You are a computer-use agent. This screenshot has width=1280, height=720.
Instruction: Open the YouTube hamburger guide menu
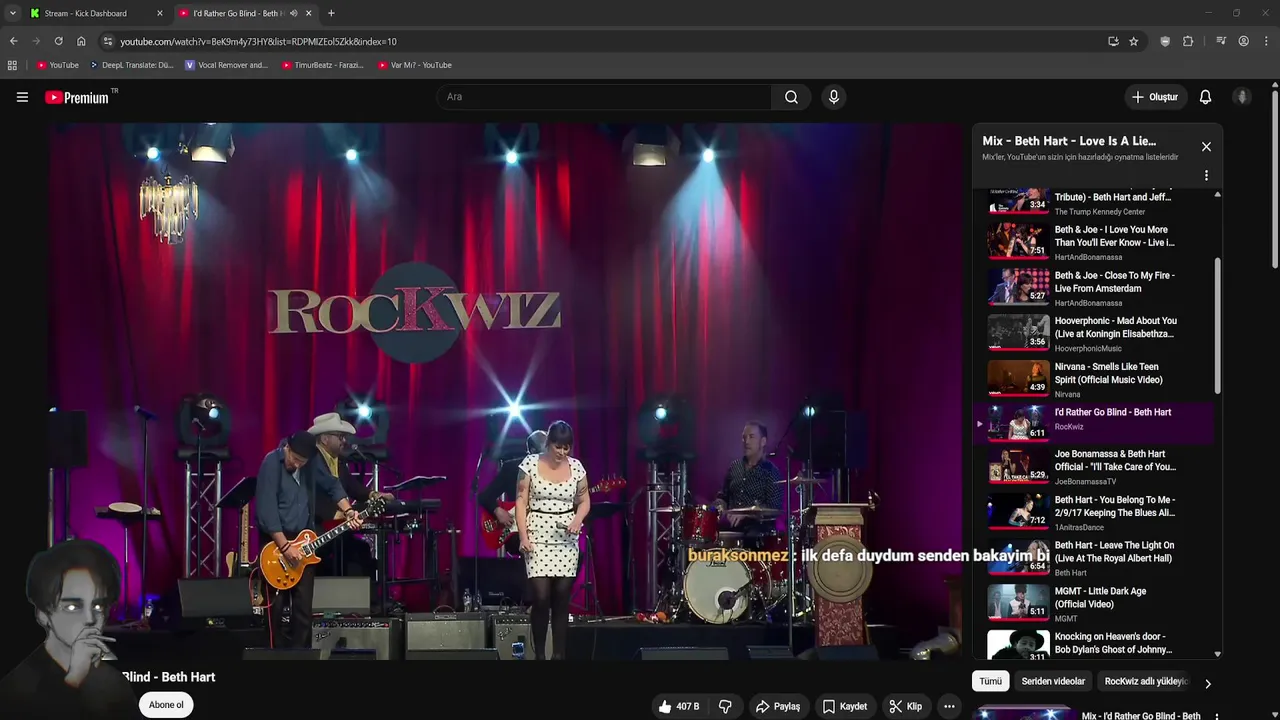coord(22,97)
